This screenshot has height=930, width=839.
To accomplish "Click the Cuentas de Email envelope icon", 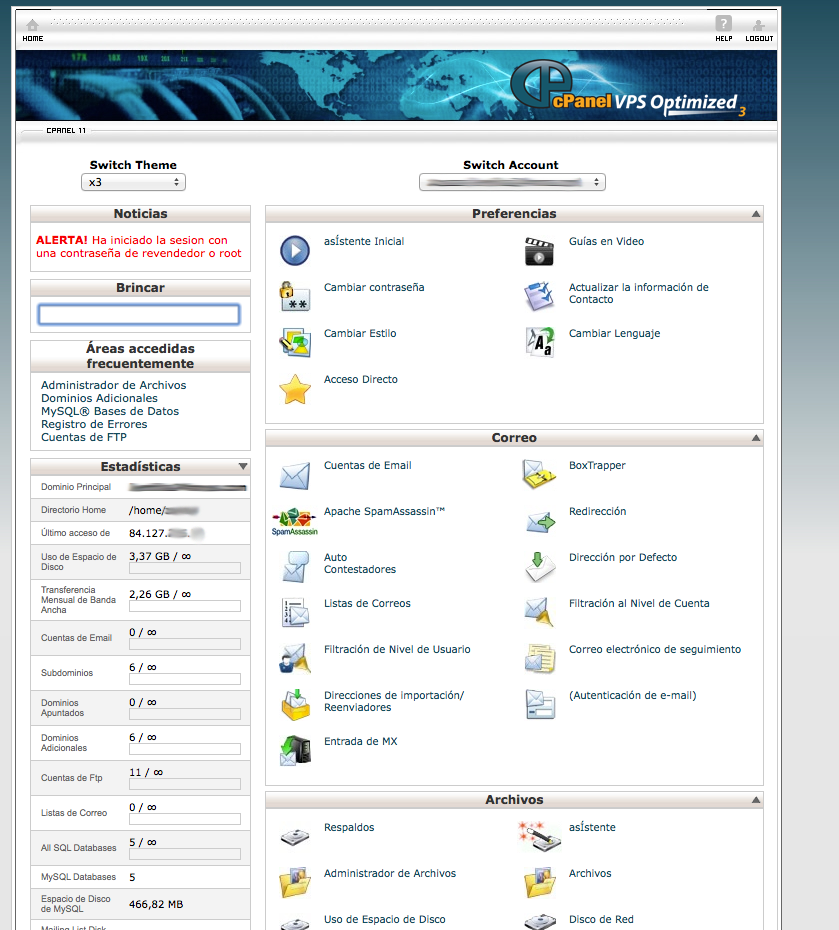I will click(295, 475).
